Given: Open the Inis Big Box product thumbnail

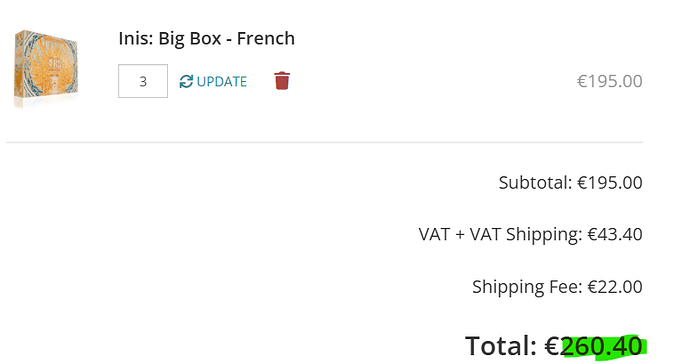Looking at the screenshot, I should [46, 69].
